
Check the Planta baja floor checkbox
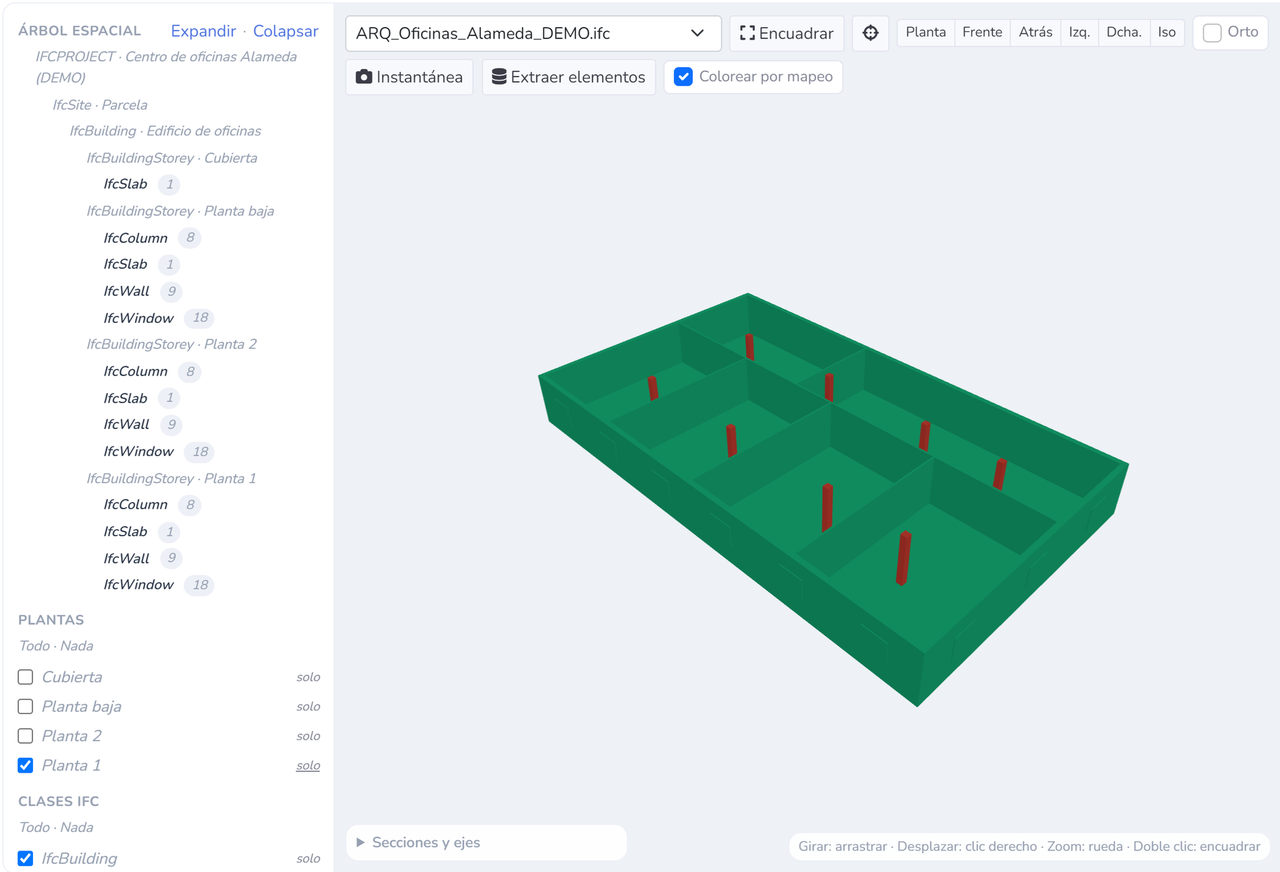tap(26, 707)
